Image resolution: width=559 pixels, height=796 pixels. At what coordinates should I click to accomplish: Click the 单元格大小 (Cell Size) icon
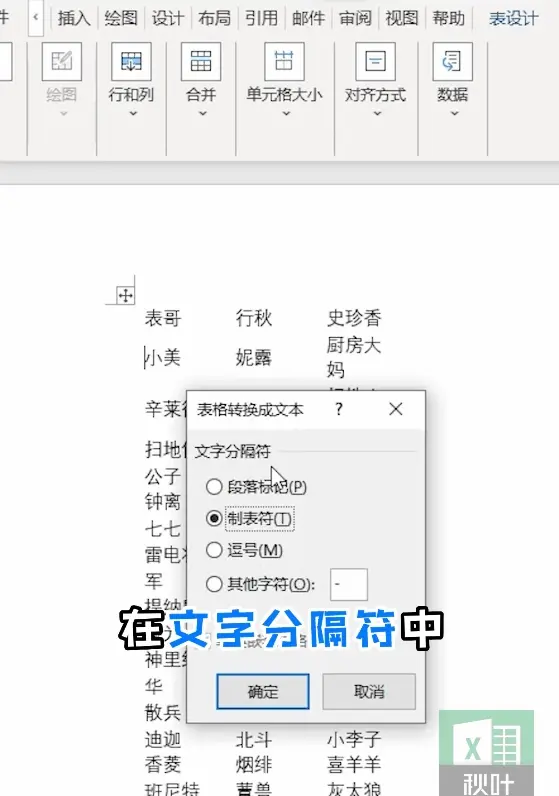284,62
